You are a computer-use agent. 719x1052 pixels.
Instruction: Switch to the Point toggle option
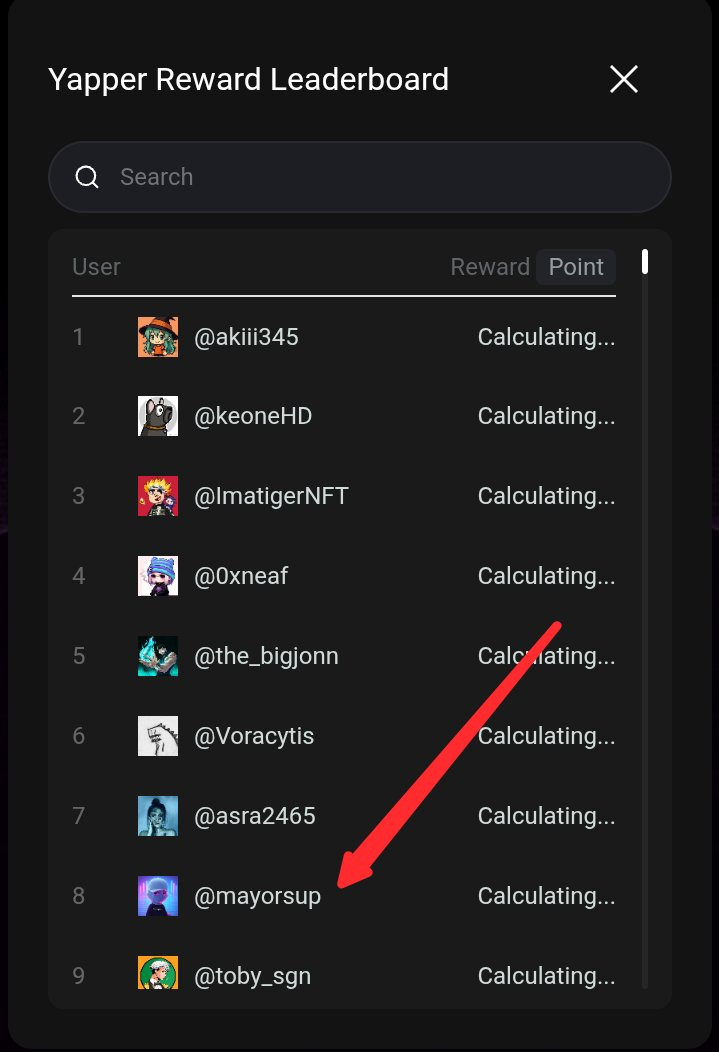(x=576, y=267)
